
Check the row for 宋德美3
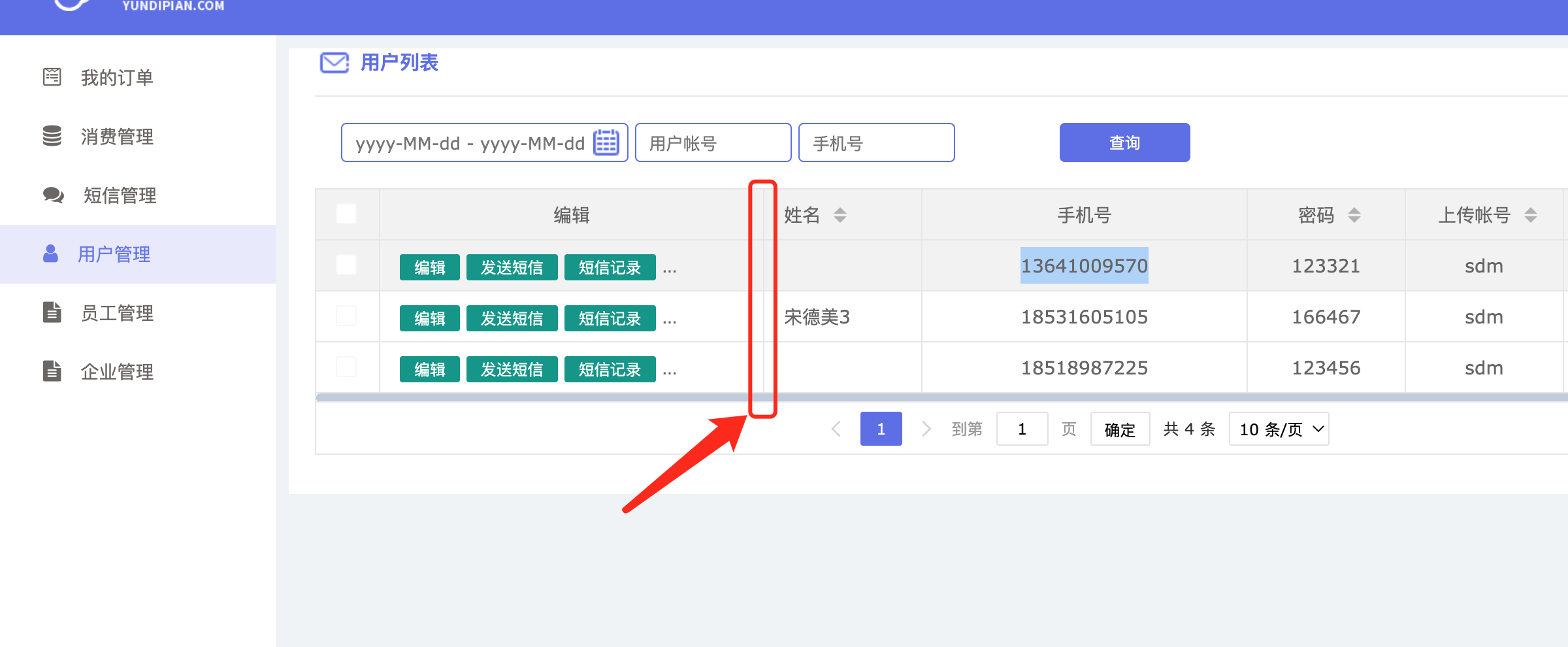346,316
